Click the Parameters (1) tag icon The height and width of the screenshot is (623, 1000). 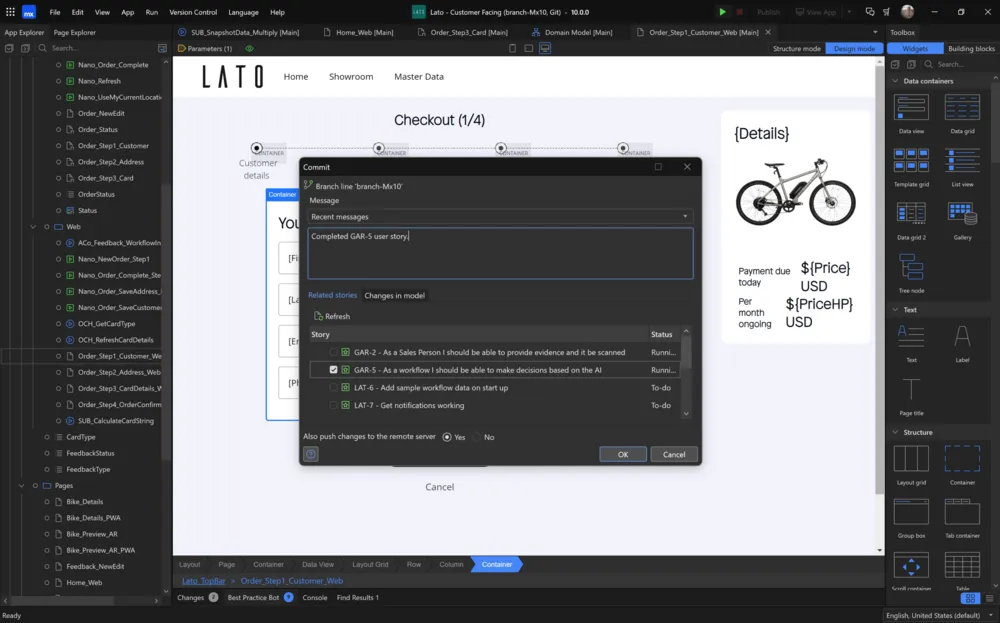[x=182, y=48]
